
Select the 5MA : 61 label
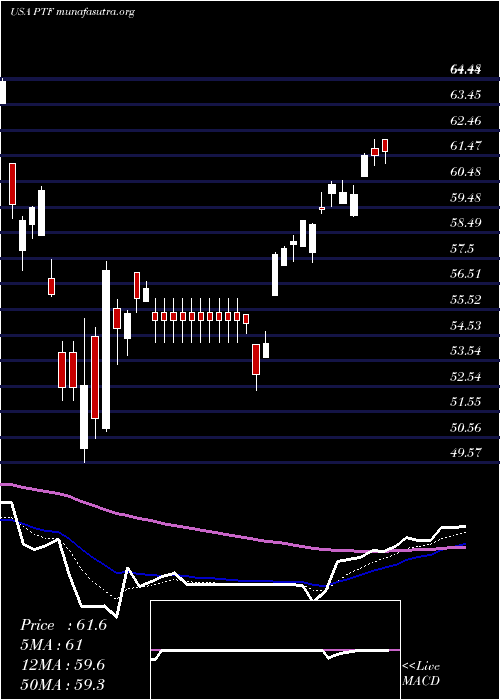[51, 645]
